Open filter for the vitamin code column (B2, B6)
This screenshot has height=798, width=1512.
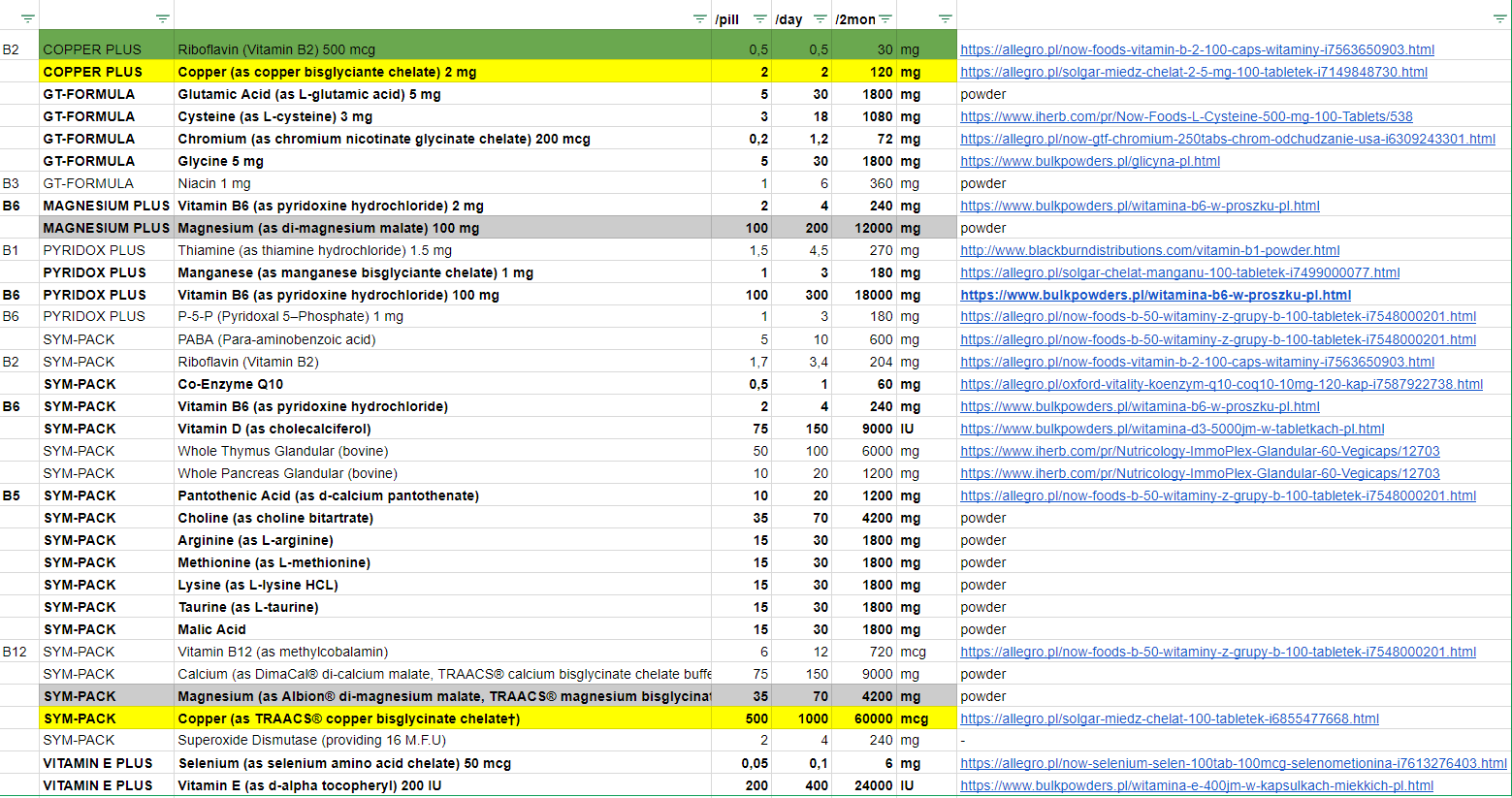click(27, 19)
